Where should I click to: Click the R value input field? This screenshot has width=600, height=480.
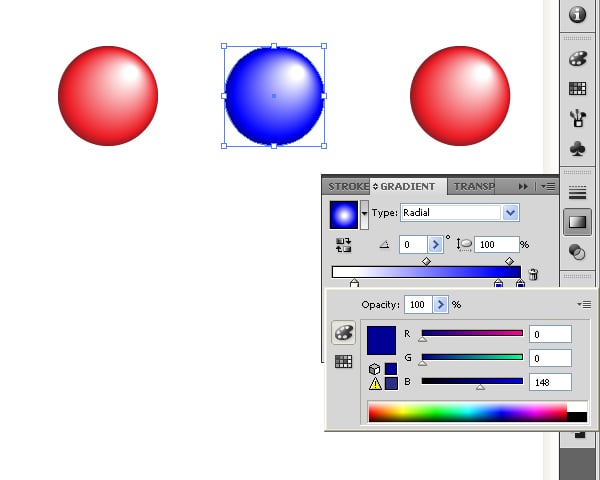click(550, 334)
